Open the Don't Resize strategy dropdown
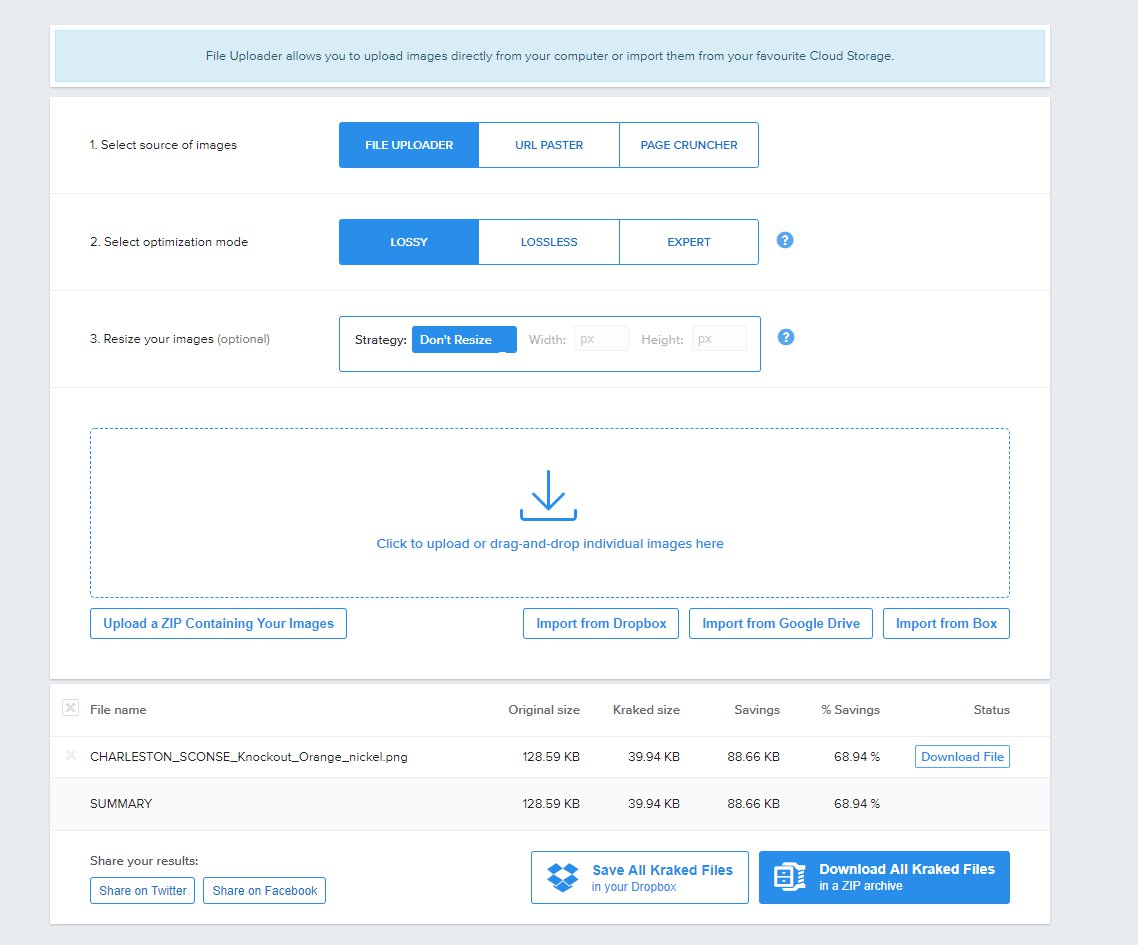Screen dimensions: 1138x945 tap(464, 339)
